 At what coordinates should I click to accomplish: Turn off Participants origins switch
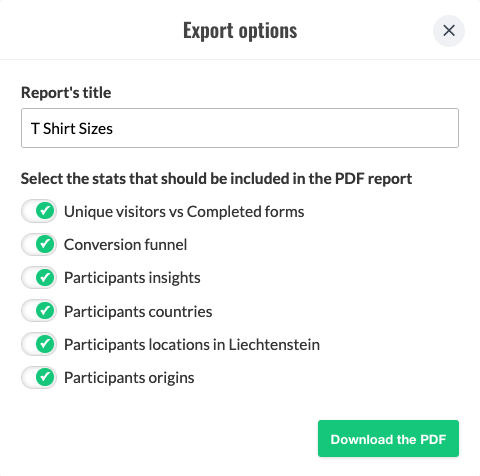(x=39, y=377)
